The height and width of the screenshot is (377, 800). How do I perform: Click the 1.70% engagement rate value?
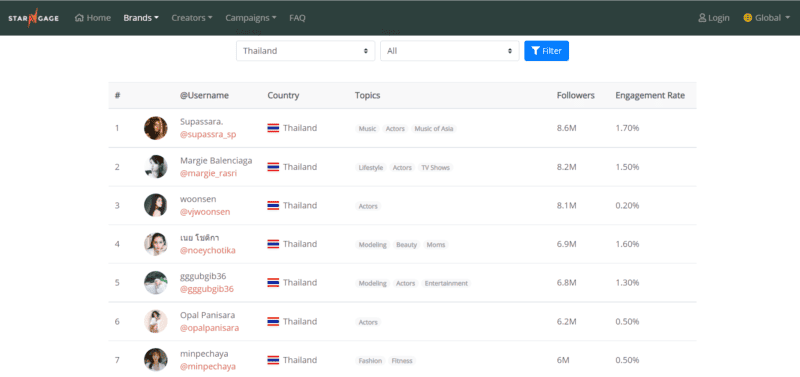[627, 128]
